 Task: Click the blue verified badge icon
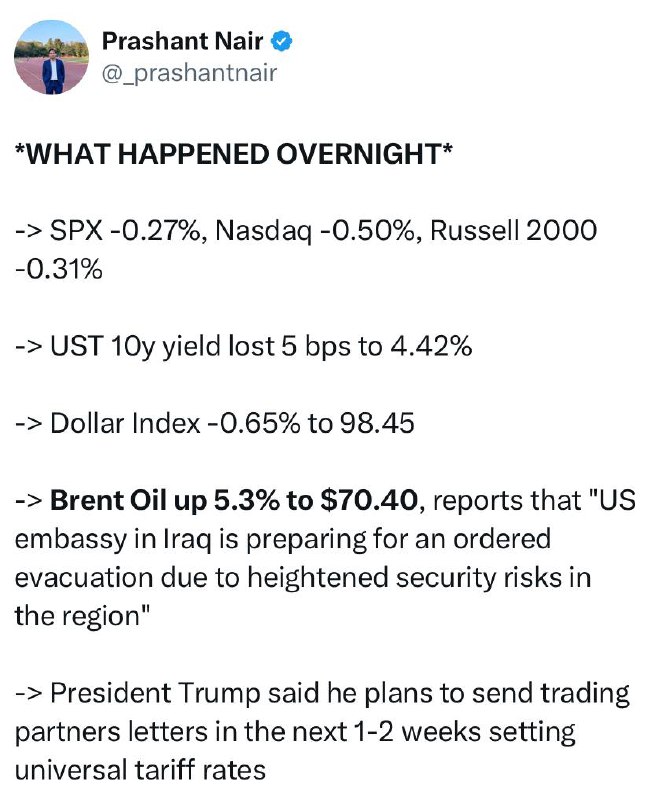tap(281, 41)
